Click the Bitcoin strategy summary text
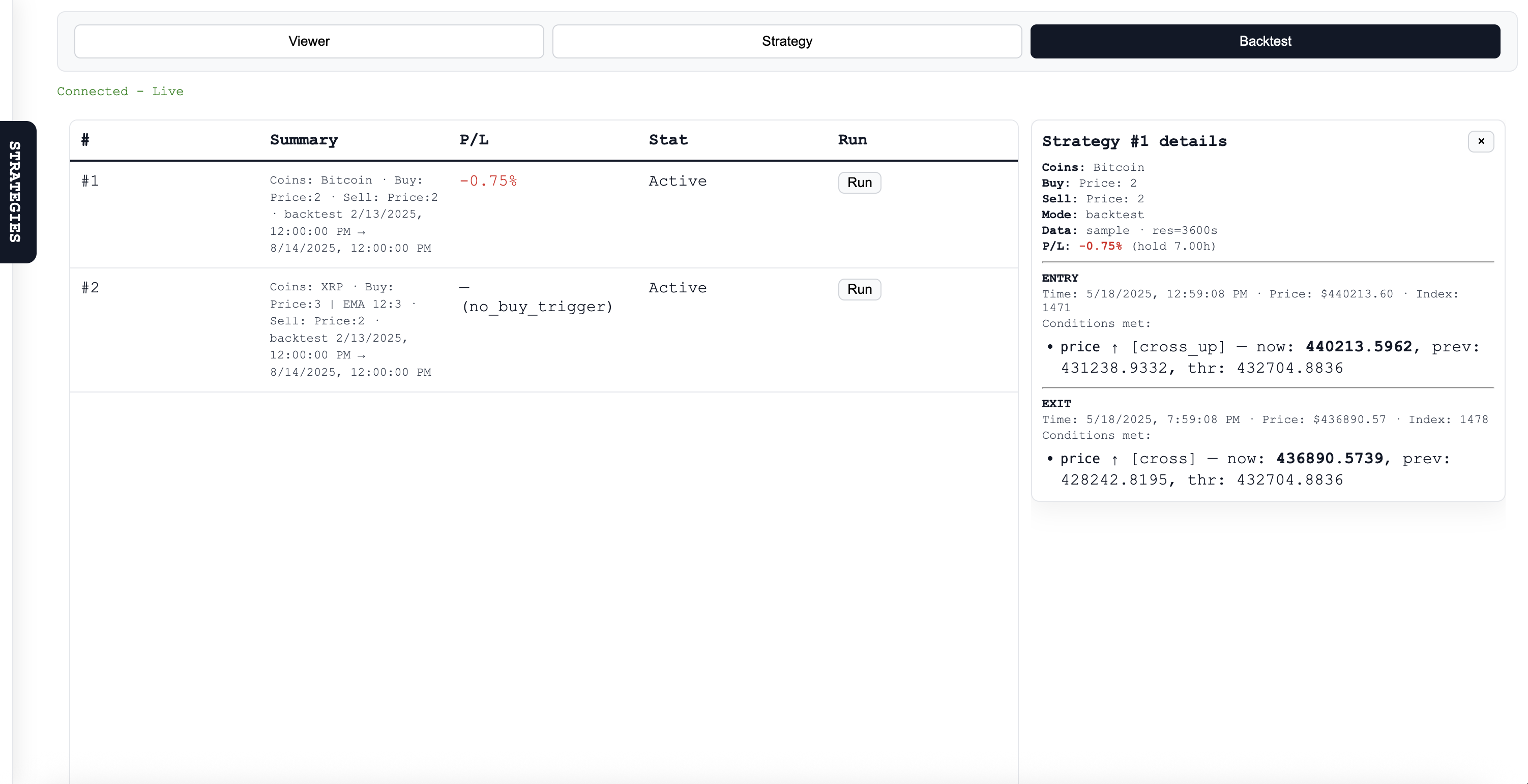 354,214
